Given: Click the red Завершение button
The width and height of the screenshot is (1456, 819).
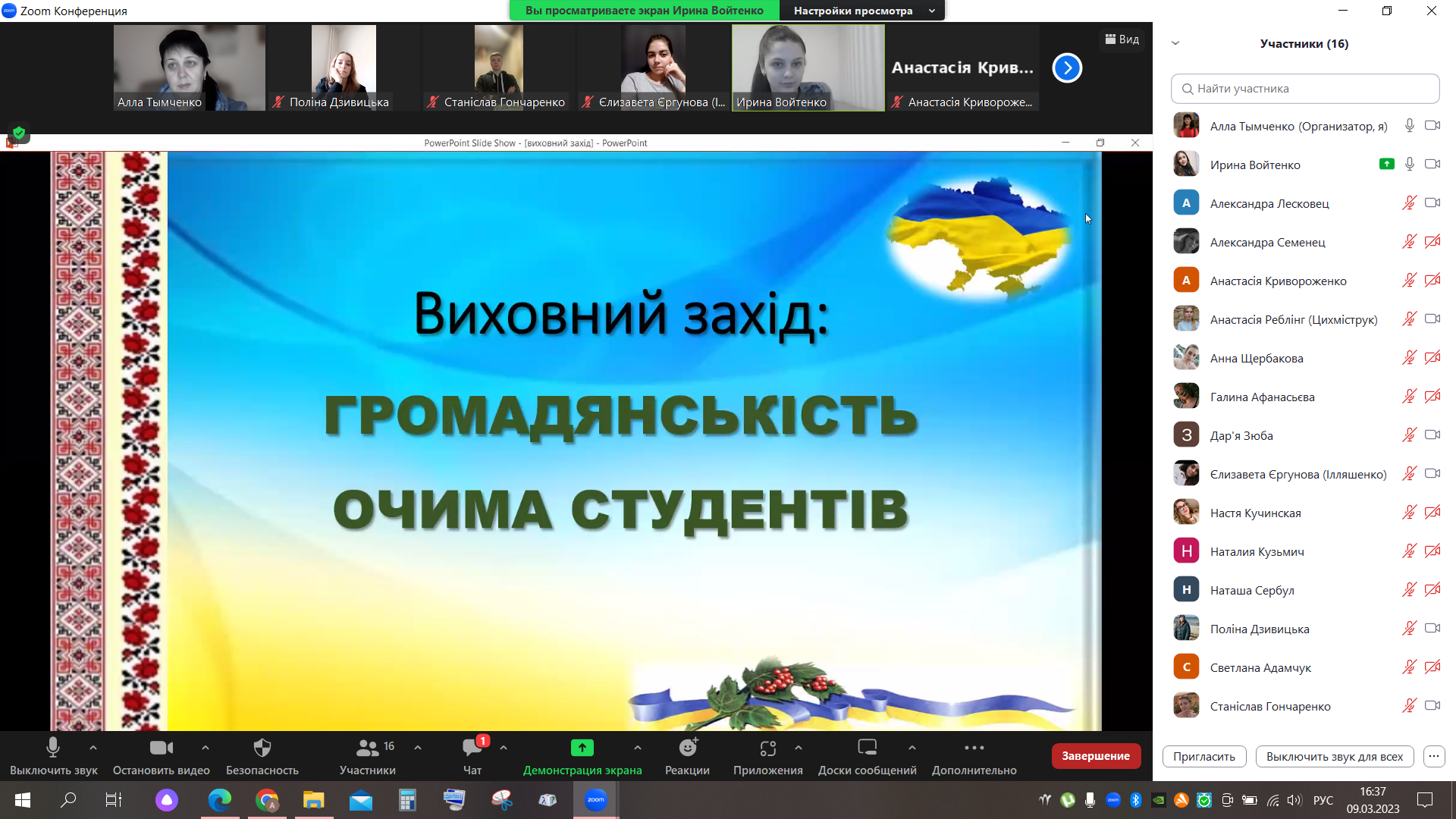Looking at the screenshot, I should 1095,756.
